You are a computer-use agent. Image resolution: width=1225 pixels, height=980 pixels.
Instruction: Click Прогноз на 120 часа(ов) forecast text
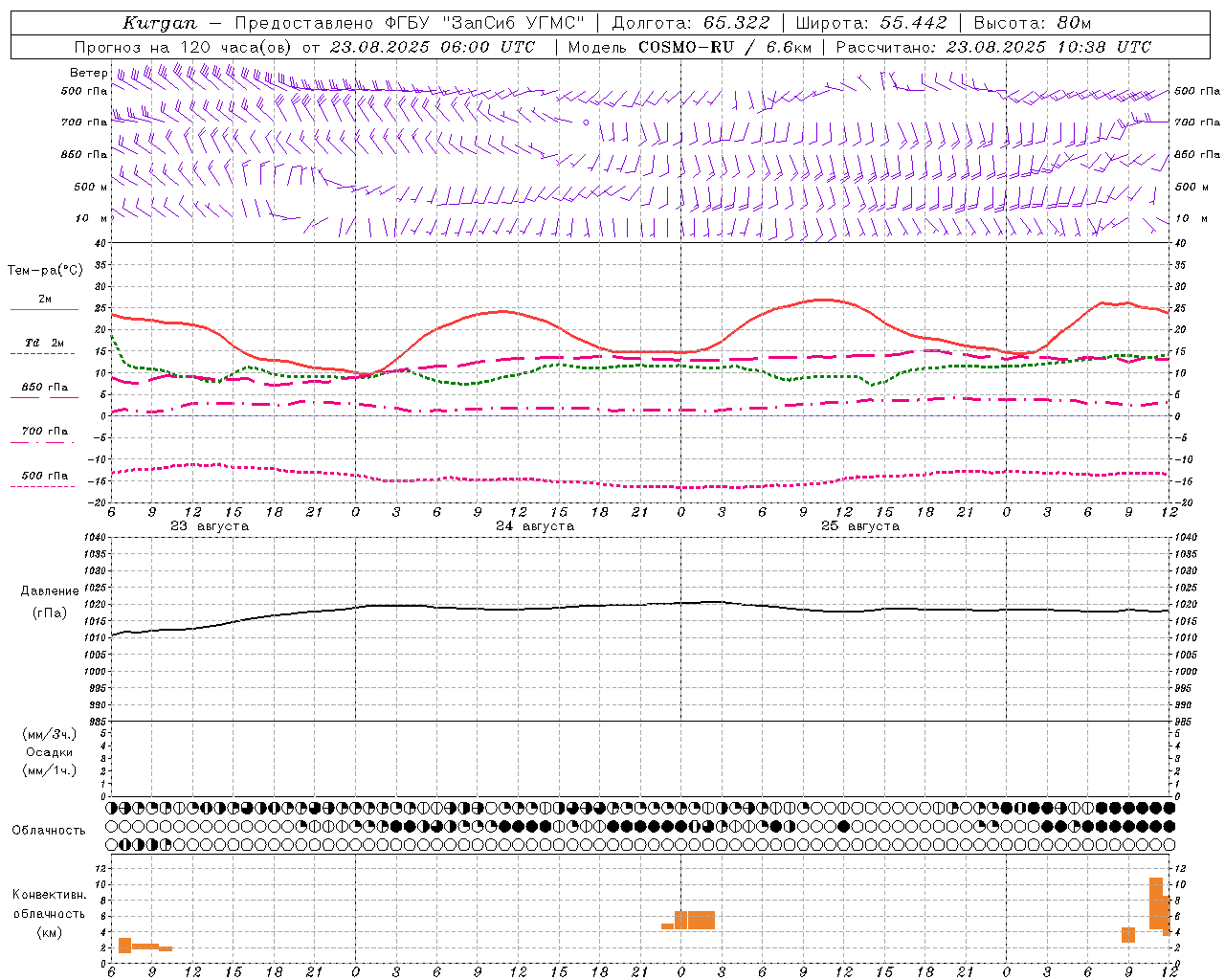185,47
